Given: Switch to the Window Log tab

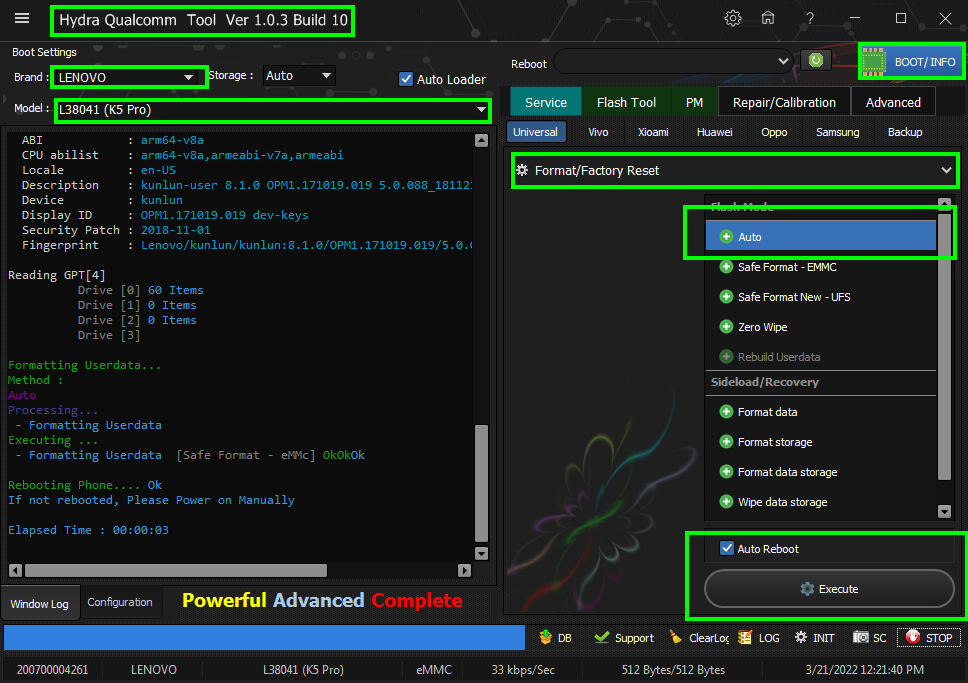Looking at the screenshot, I should [x=40, y=603].
